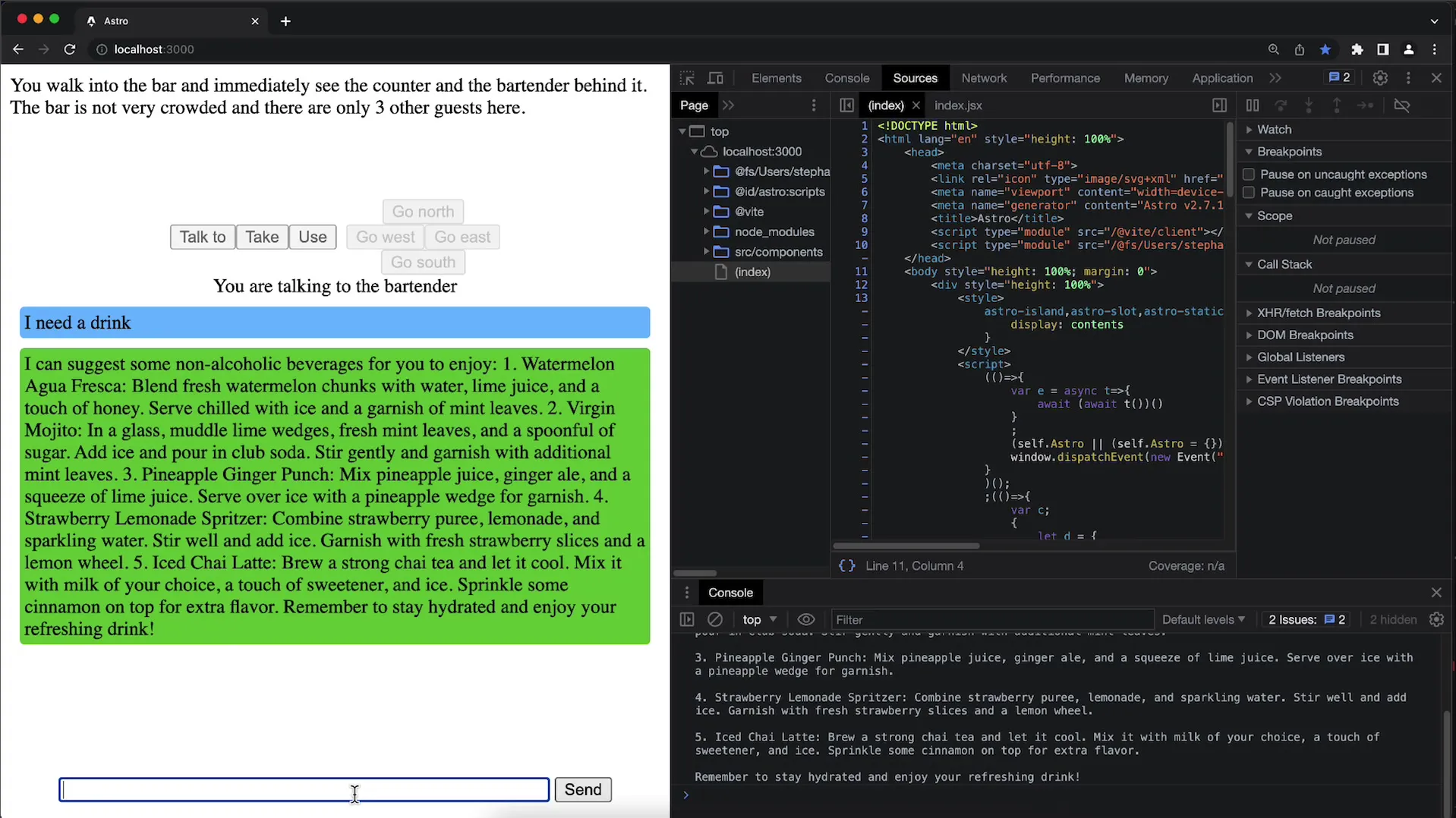Click the Step debugger icon
Screen dimensions: 1456x818
pos(1365,105)
